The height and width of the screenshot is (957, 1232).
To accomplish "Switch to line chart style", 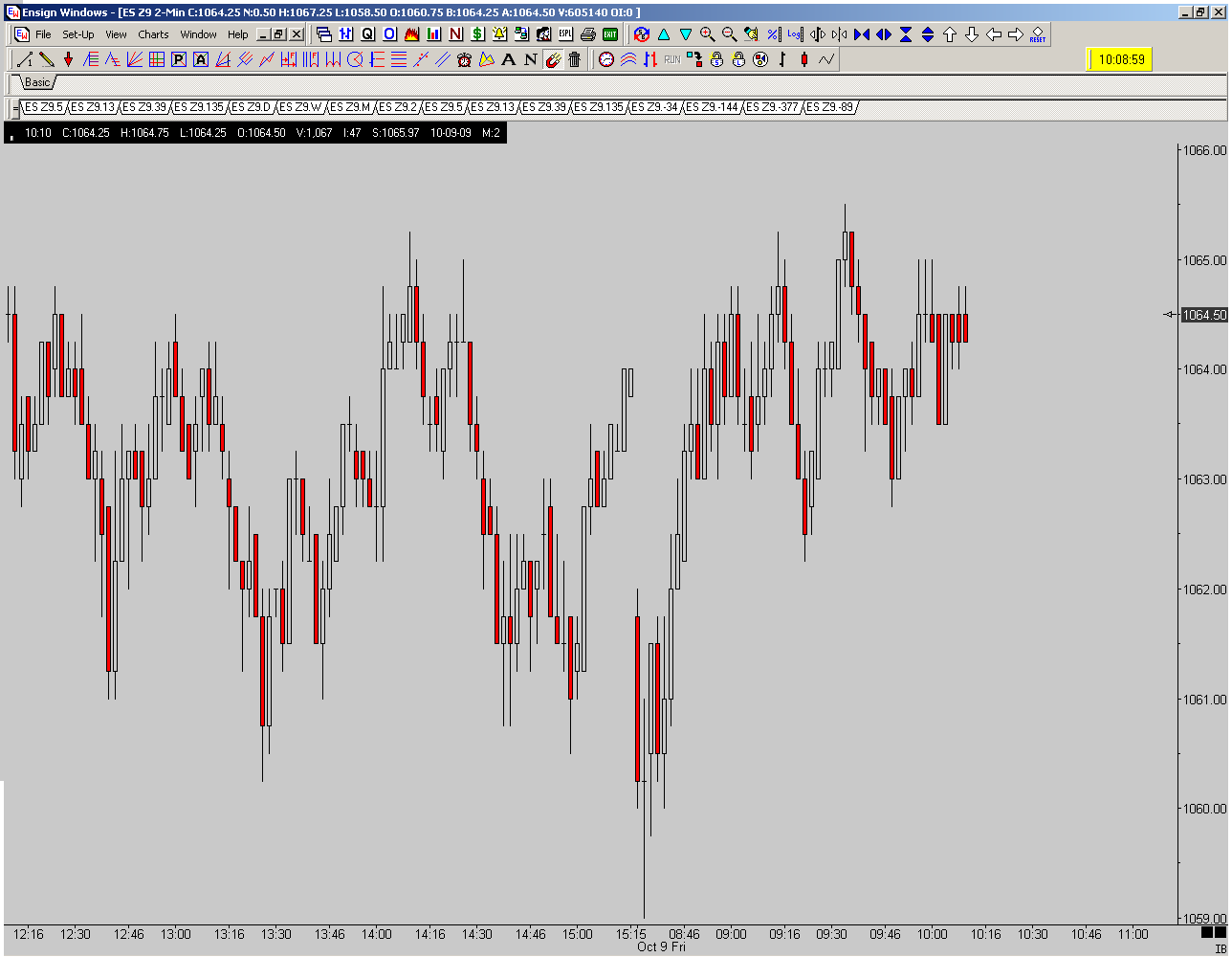I will (826, 59).
